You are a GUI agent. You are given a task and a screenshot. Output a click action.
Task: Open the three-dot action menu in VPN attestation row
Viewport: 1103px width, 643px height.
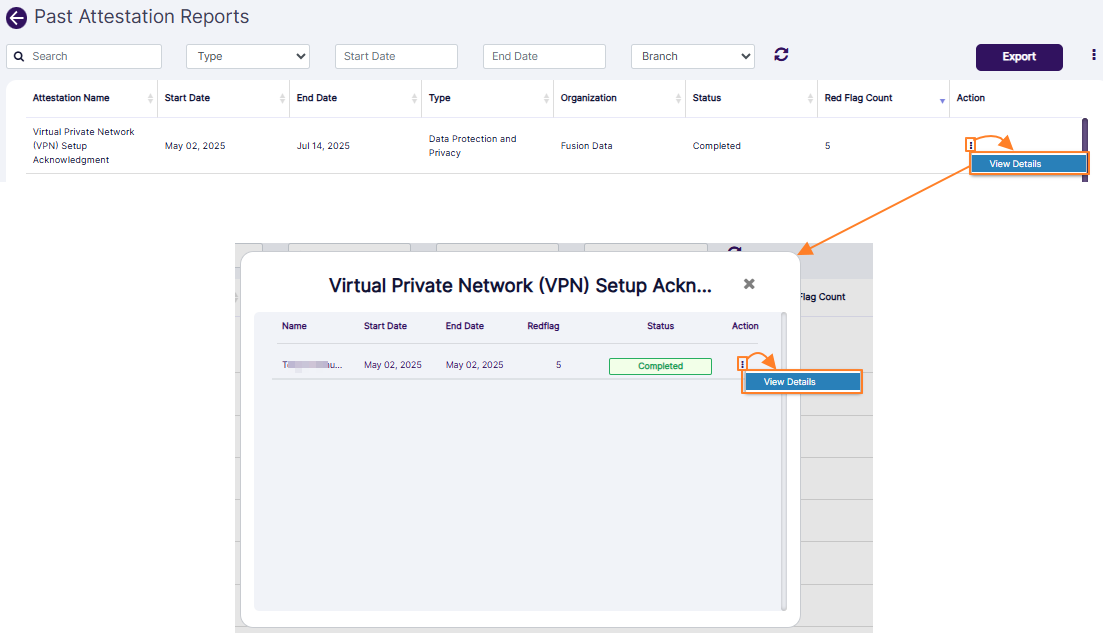(x=971, y=146)
